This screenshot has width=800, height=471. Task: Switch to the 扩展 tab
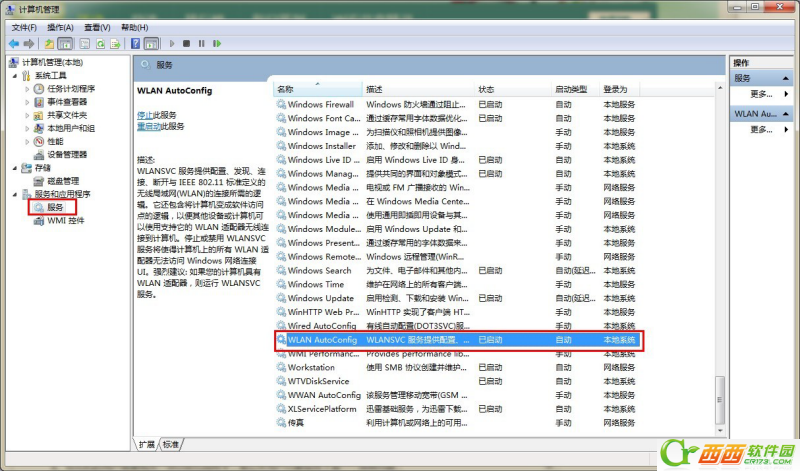coord(147,445)
